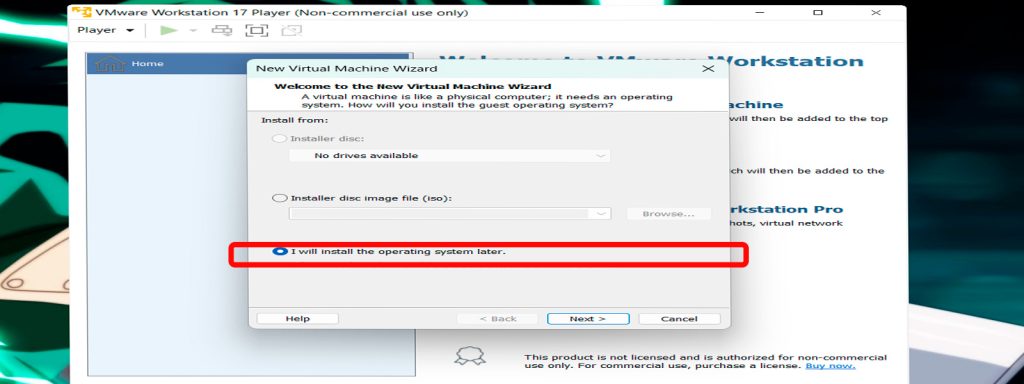Open the No drives available dropdown
This screenshot has height=384, width=1024.
click(450, 155)
